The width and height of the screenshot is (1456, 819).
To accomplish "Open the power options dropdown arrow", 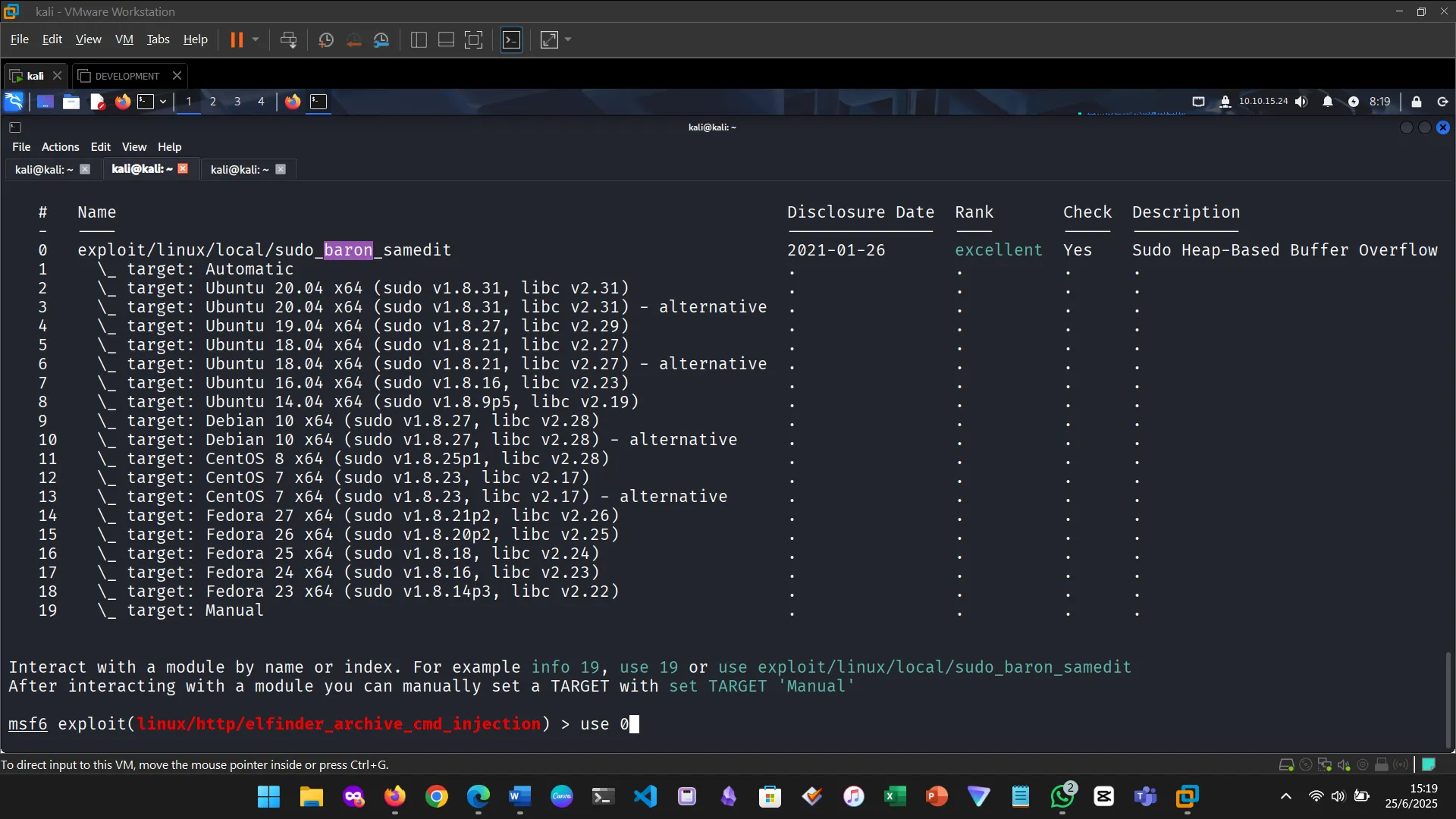I will pos(256,39).
